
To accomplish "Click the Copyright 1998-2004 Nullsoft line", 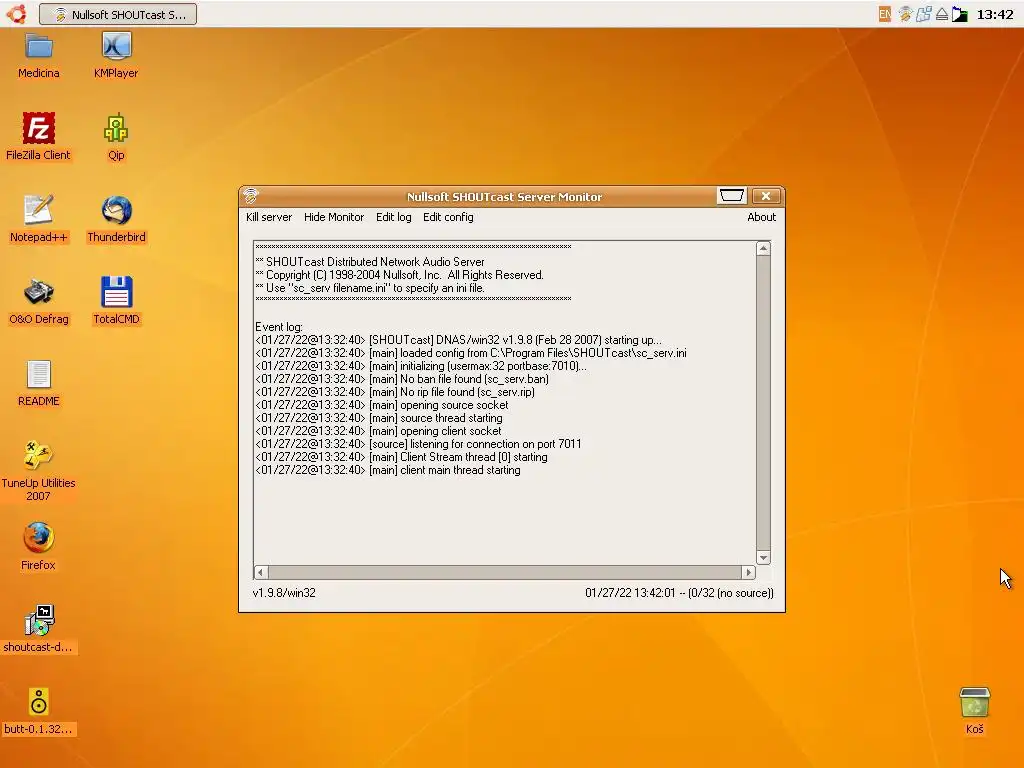I will (x=399, y=275).
